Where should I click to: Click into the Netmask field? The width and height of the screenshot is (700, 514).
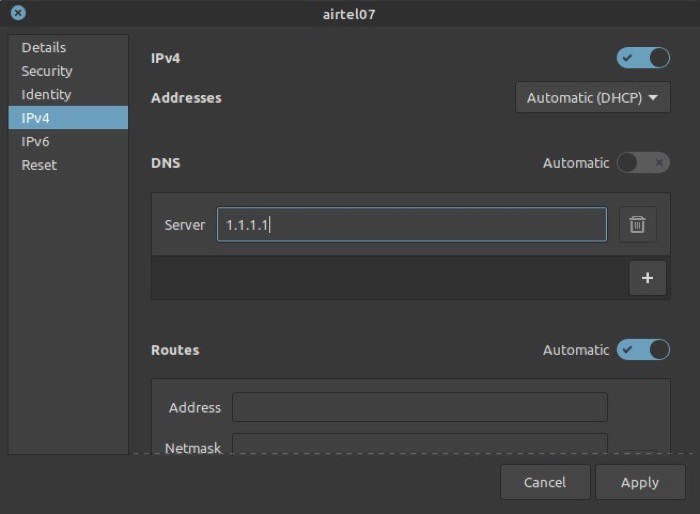coord(419,444)
